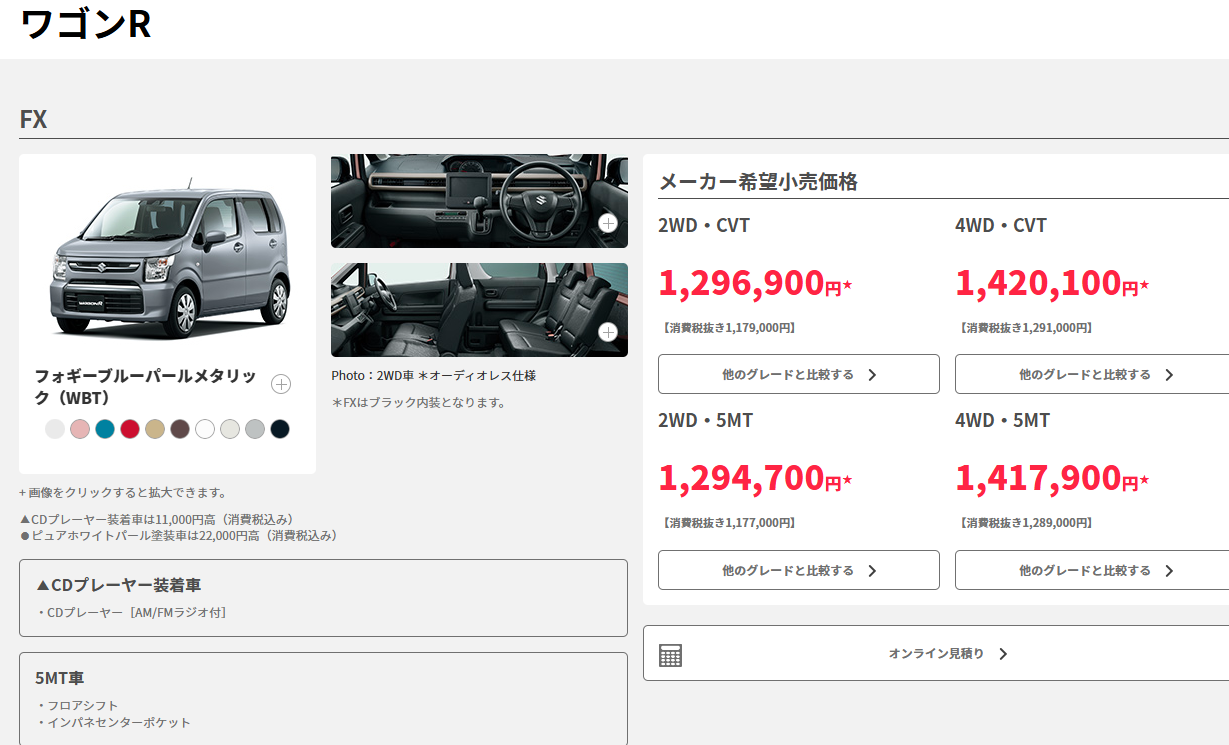Image resolution: width=1229 pixels, height=745 pixels.
Task: Select the pure white color swatch
Action: pyautogui.click(x=205, y=429)
